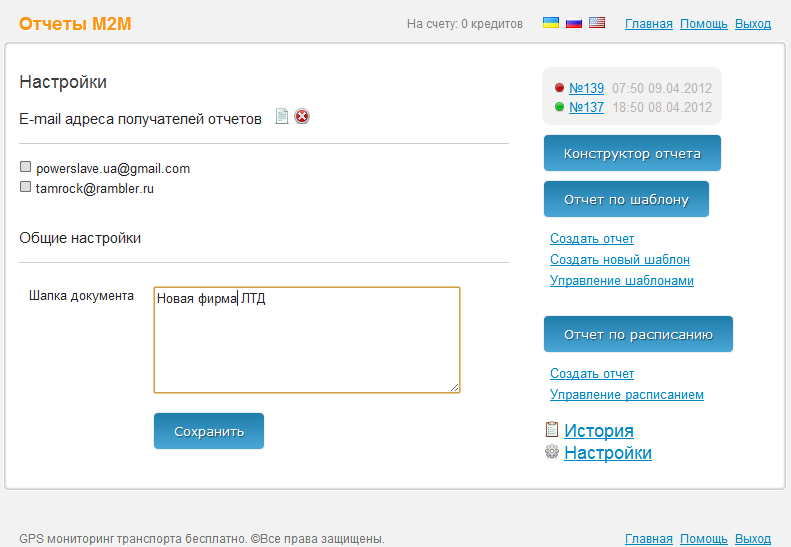791x547 pixels.
Task: Switch language via Russian flag
Action: coord(574,22)
